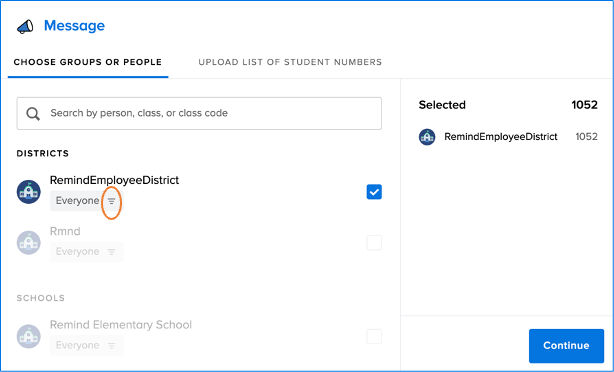Switch to Upload List of Student Numbers tab
Viewport: 614px width, 372px height.
pos(290,62)
